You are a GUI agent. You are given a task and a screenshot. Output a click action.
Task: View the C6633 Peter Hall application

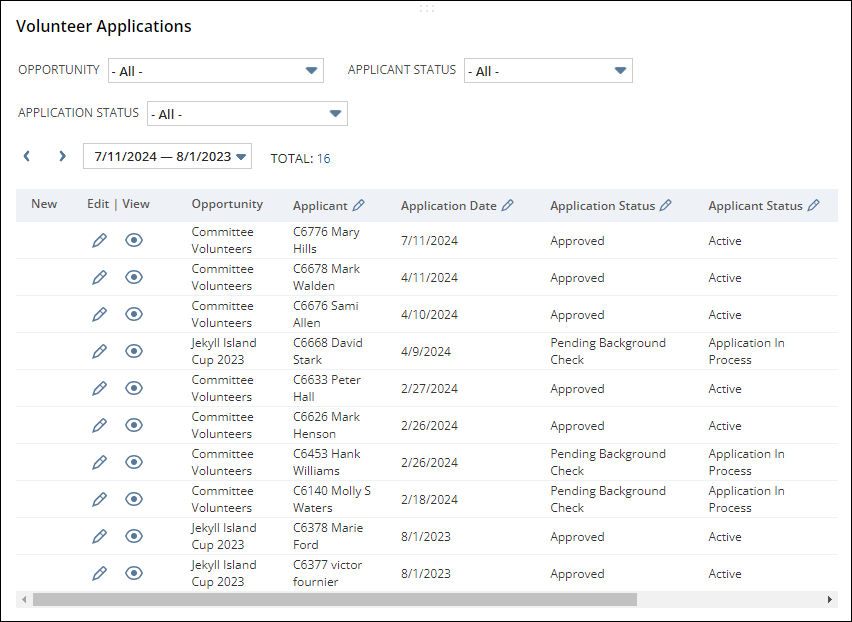(x=134, y=388)
